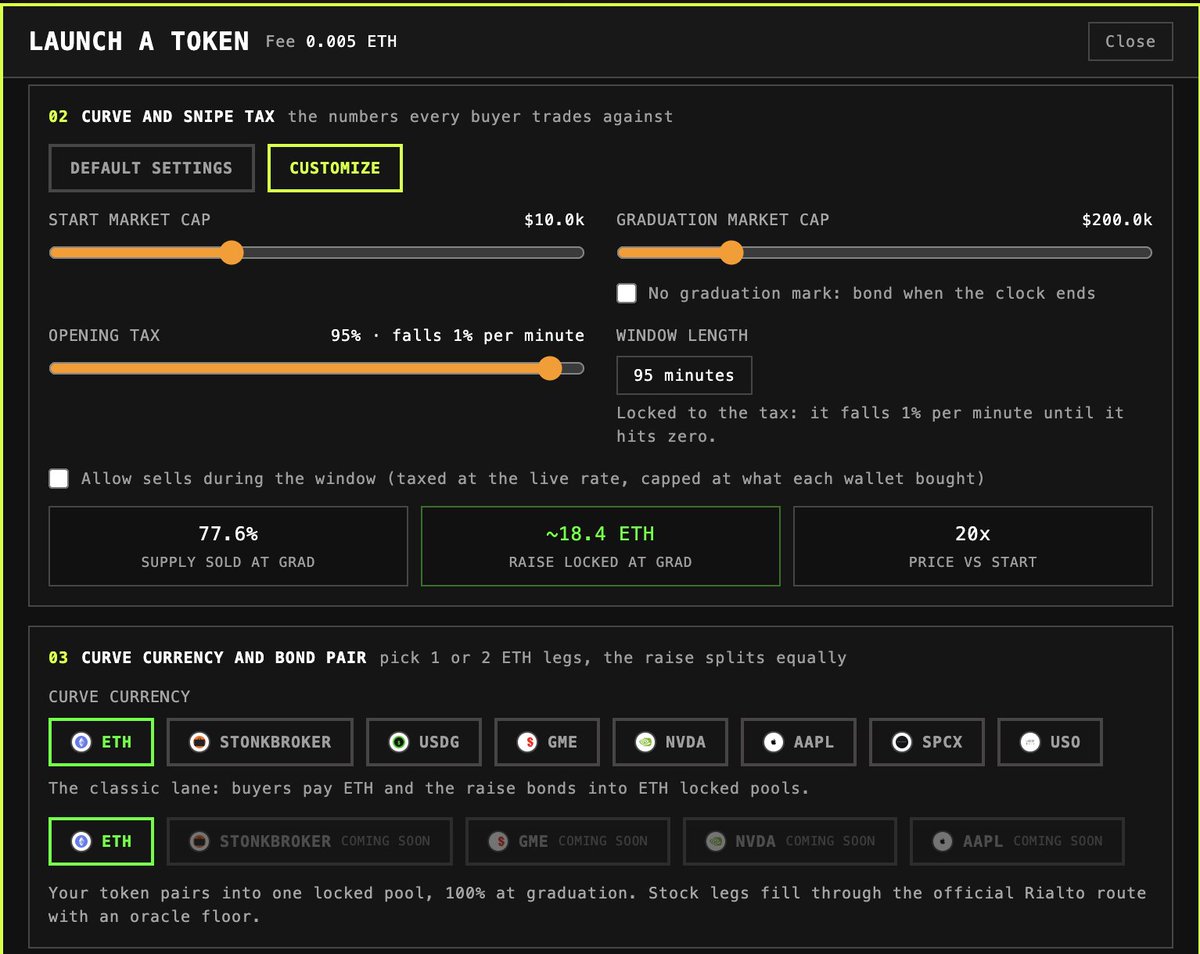This screenshot has height=954, width=1200.
Task: Click the STONKBROKER coming soon icon
Action: pyautogui.click(x=200, y=841)
